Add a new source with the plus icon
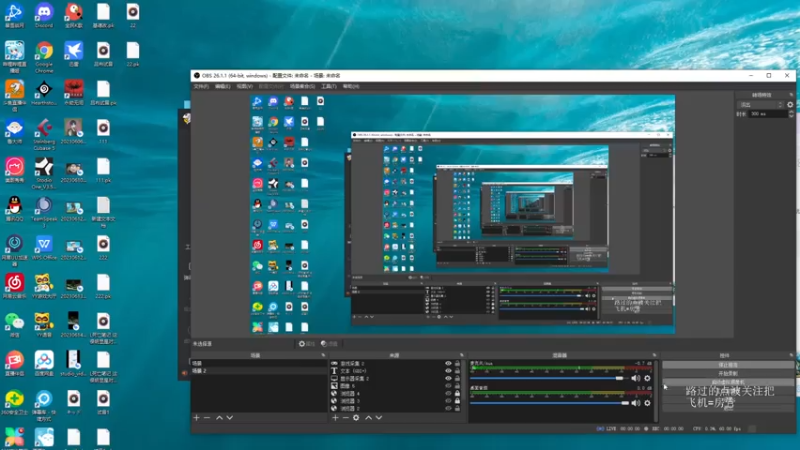Viewport: 800px width, 450px height. (x=335, y=417)
